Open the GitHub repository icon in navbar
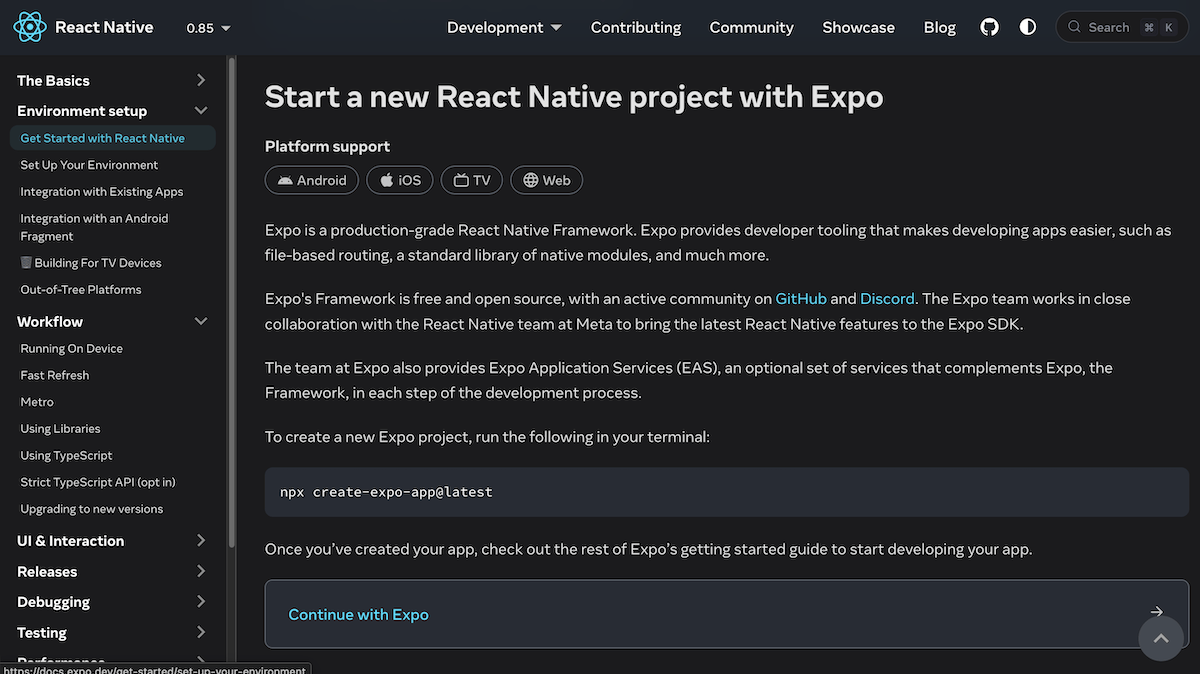Image resolution: width=1200 pixels, height=674 pixels. [989, 27]
